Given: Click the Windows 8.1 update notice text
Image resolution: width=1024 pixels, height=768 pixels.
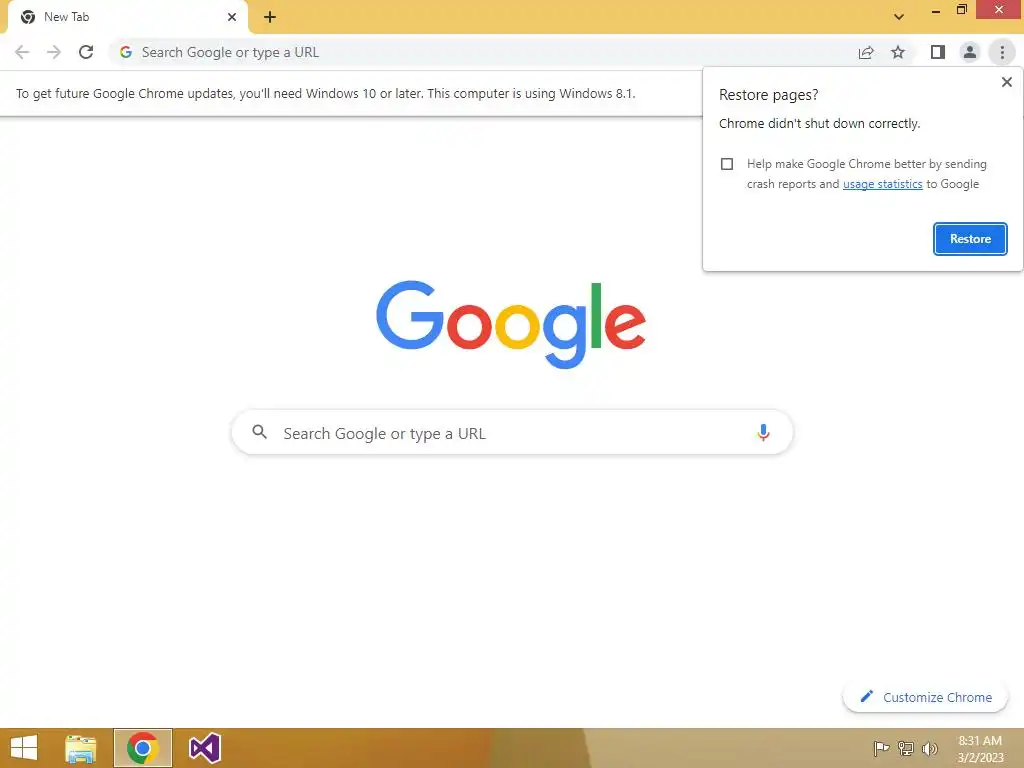Looking at the screenshot, I should (325, 93).
